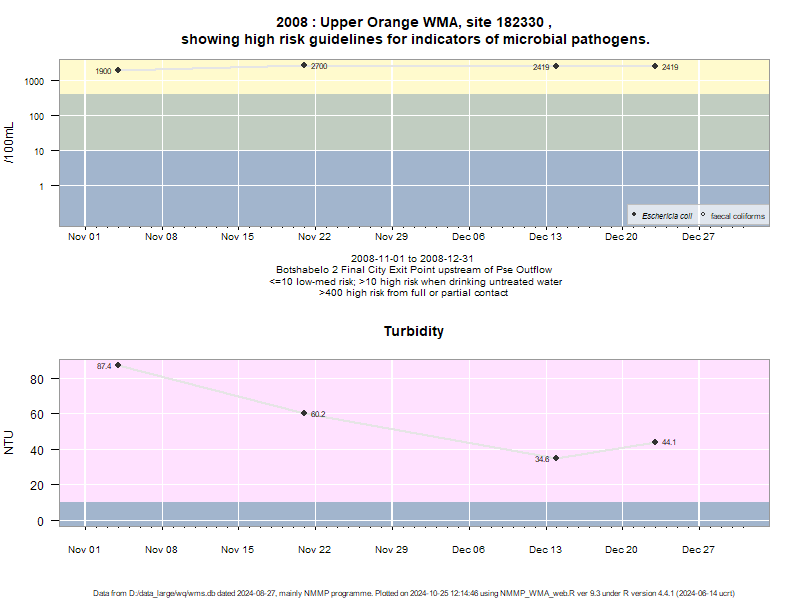Click the pink turbidity plot background
800x600 pixels.
point(414,431)
